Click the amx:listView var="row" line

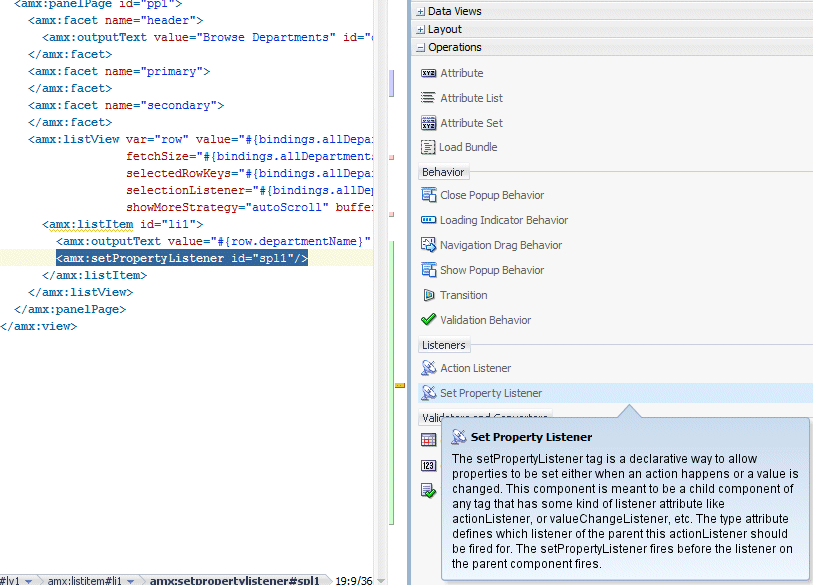[x=200, y=139]
